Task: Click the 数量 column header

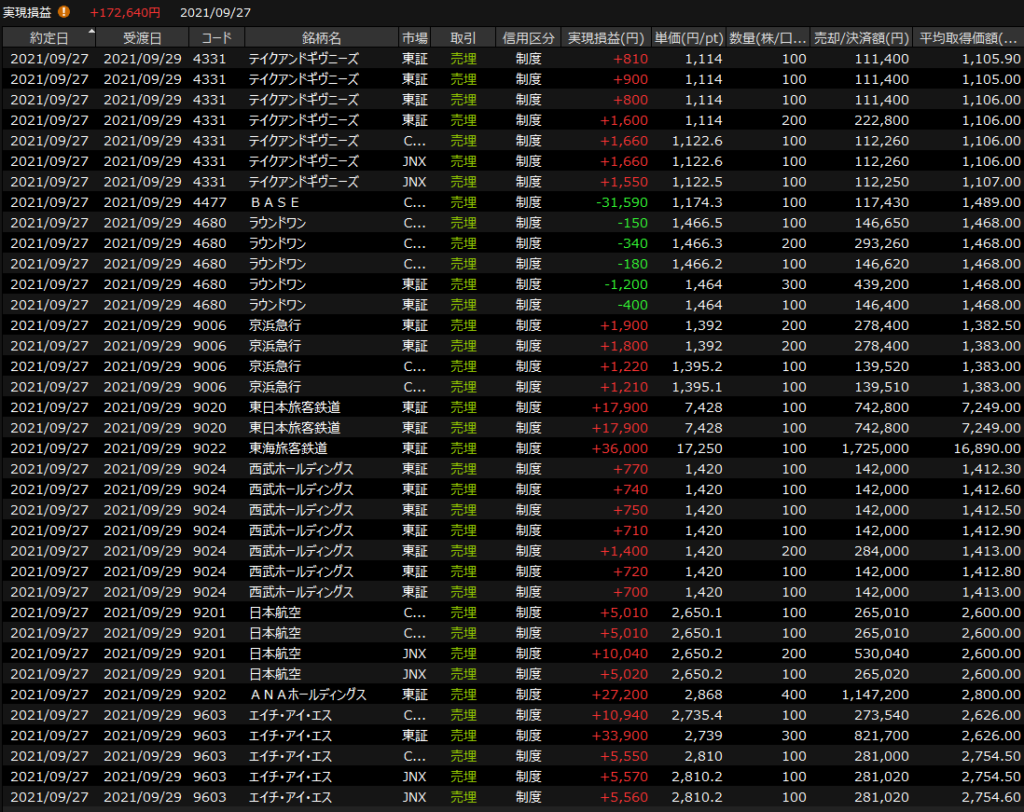Action: (767, 38)
